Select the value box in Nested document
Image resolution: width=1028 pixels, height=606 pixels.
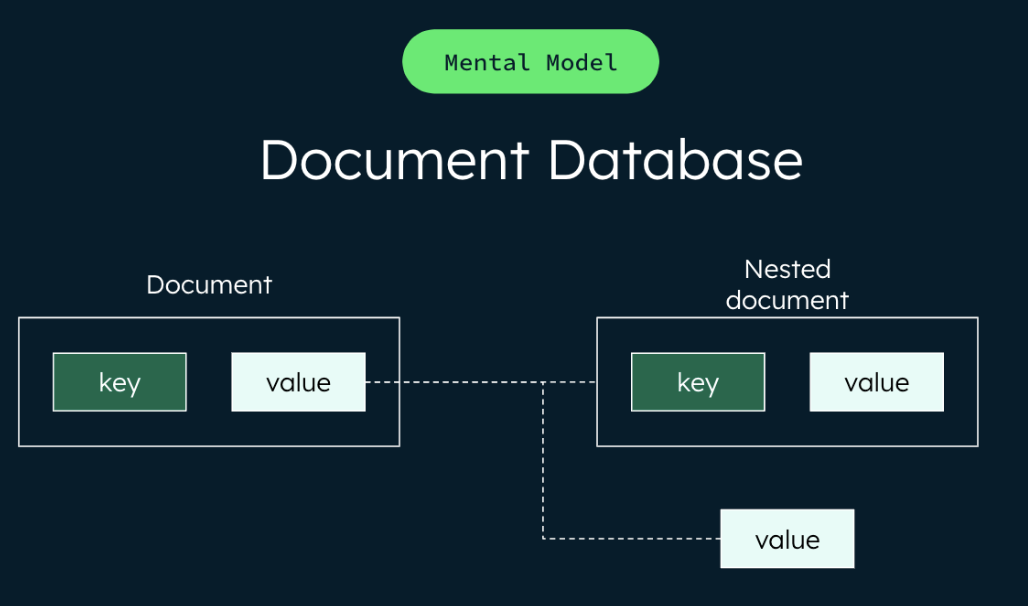point(877,382)
